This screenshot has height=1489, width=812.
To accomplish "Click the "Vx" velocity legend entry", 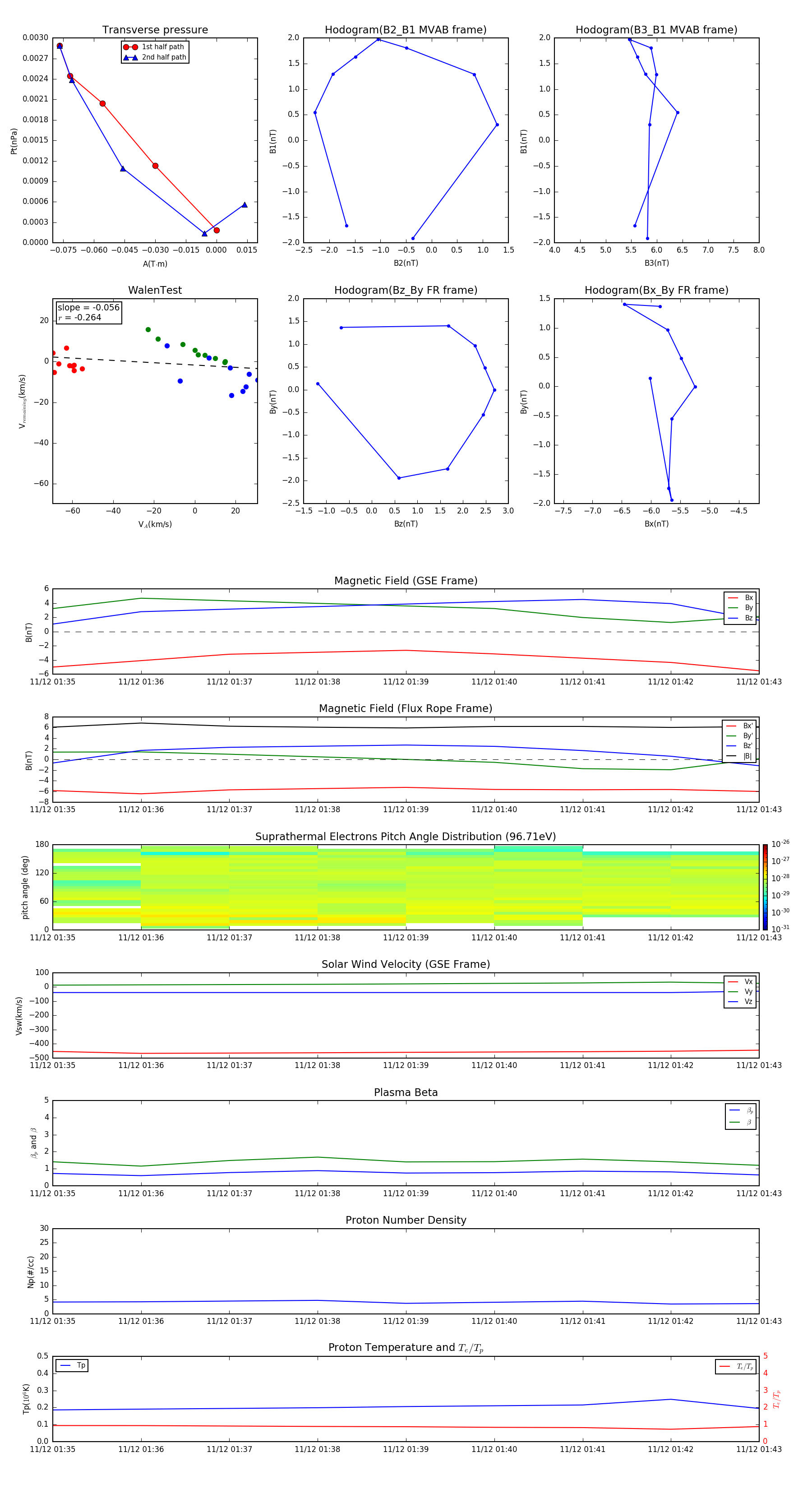I will click(741, 981).
